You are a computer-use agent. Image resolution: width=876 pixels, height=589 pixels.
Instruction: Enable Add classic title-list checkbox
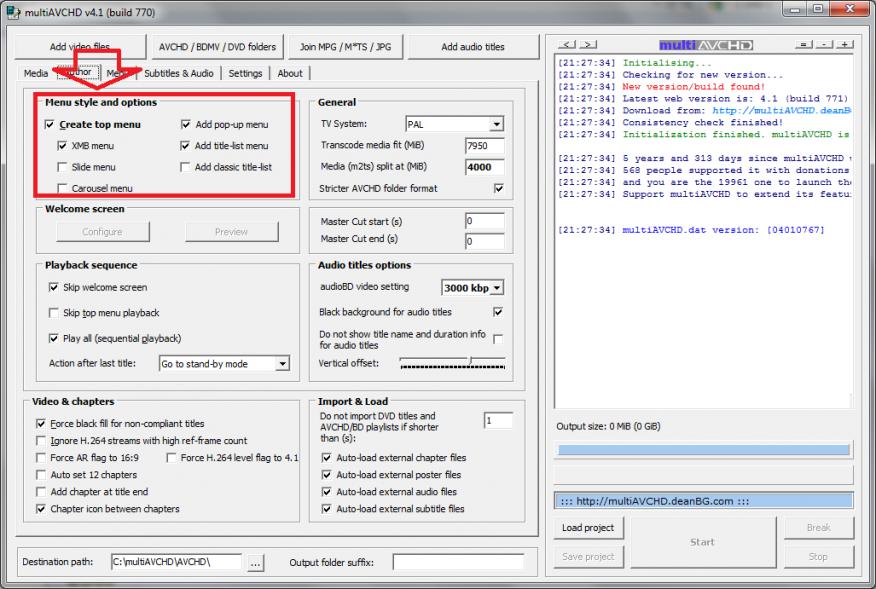(x=185, y=167)
